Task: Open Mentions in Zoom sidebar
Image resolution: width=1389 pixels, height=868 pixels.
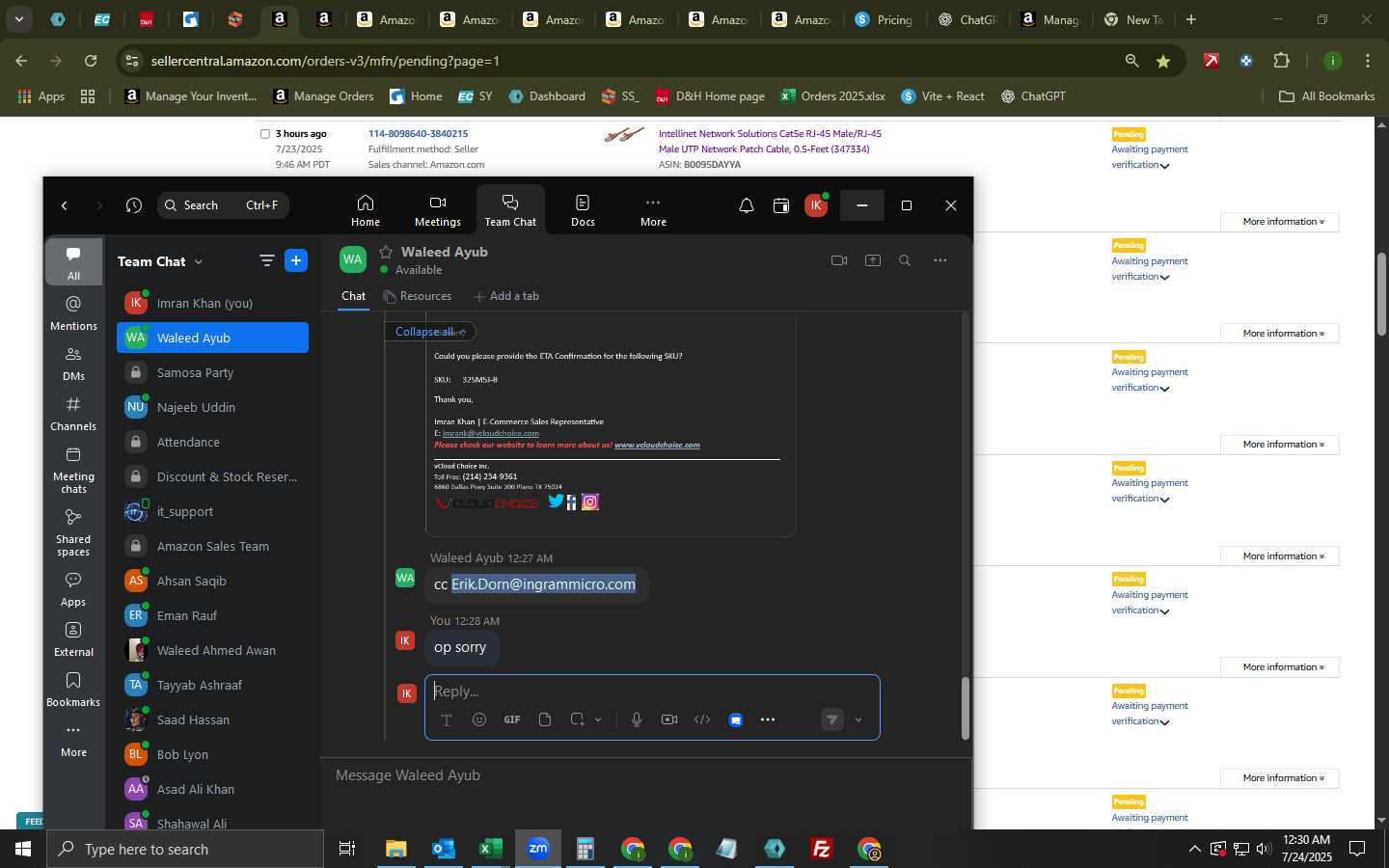Action: tap(74, 312)
